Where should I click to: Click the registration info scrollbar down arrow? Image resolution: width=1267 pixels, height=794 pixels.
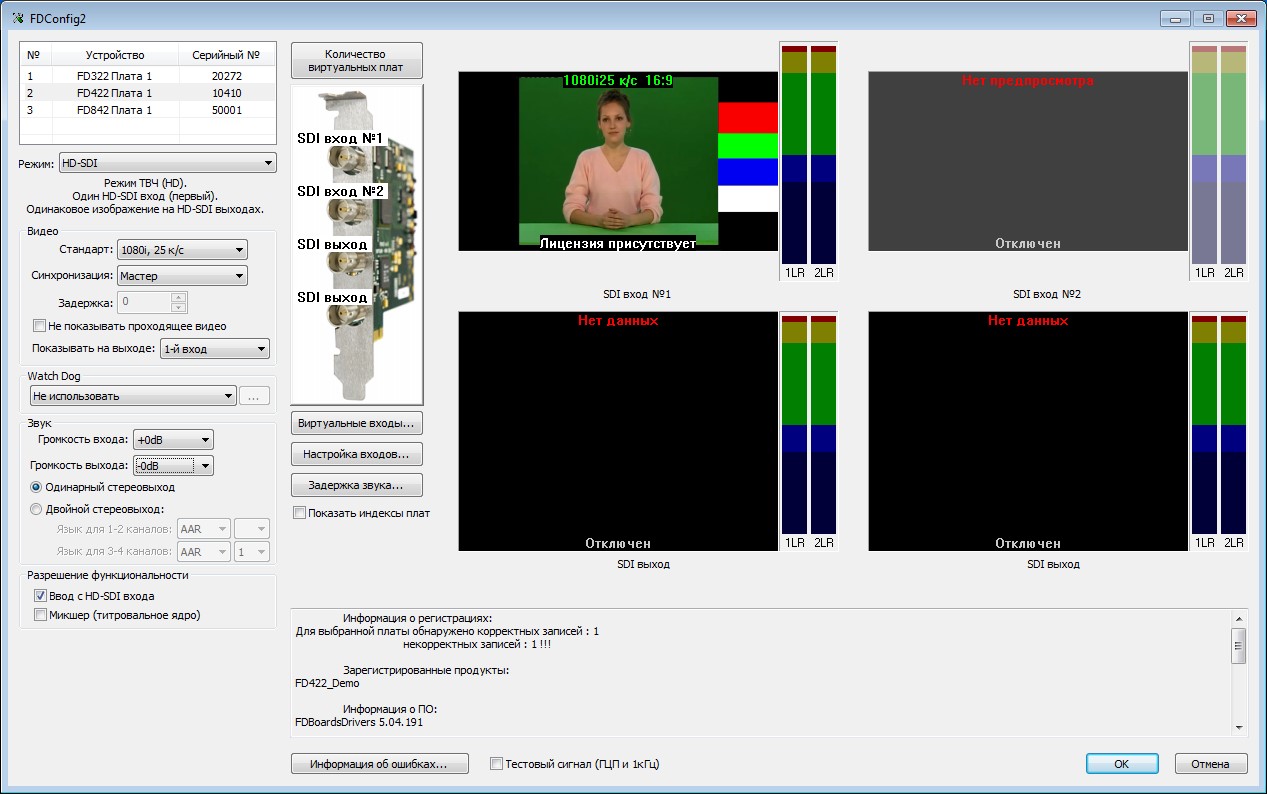click(1239, 727)
